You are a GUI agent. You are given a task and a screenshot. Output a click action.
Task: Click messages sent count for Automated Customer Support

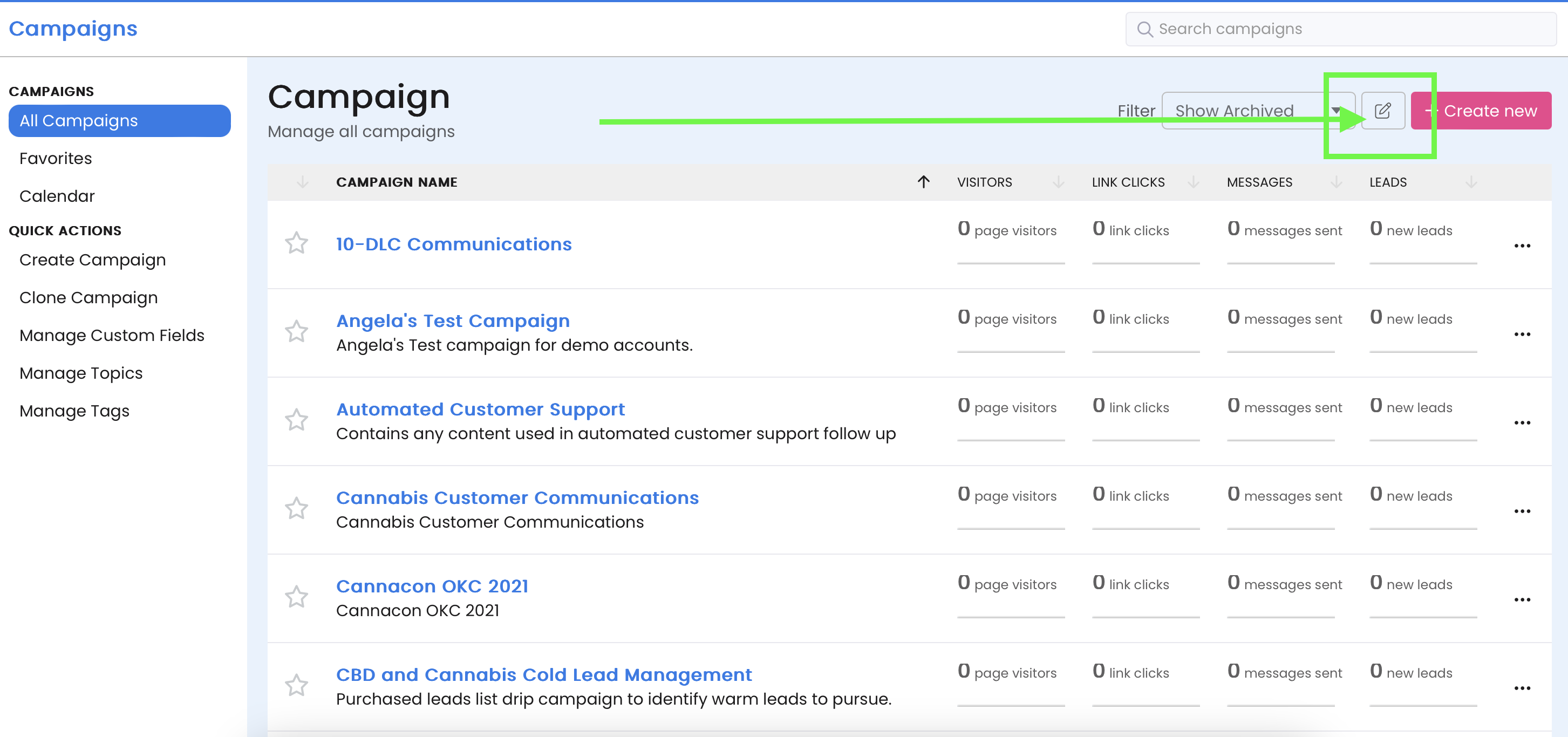(1284, 406)
